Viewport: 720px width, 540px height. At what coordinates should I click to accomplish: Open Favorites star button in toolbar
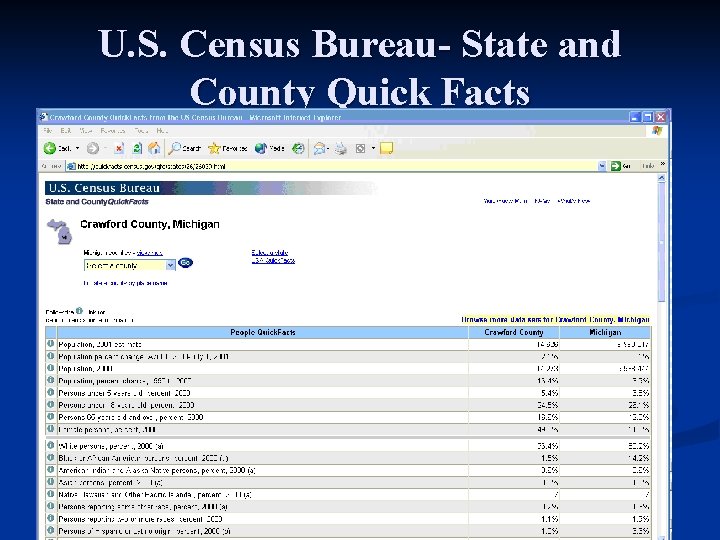[x=227, y=148]
